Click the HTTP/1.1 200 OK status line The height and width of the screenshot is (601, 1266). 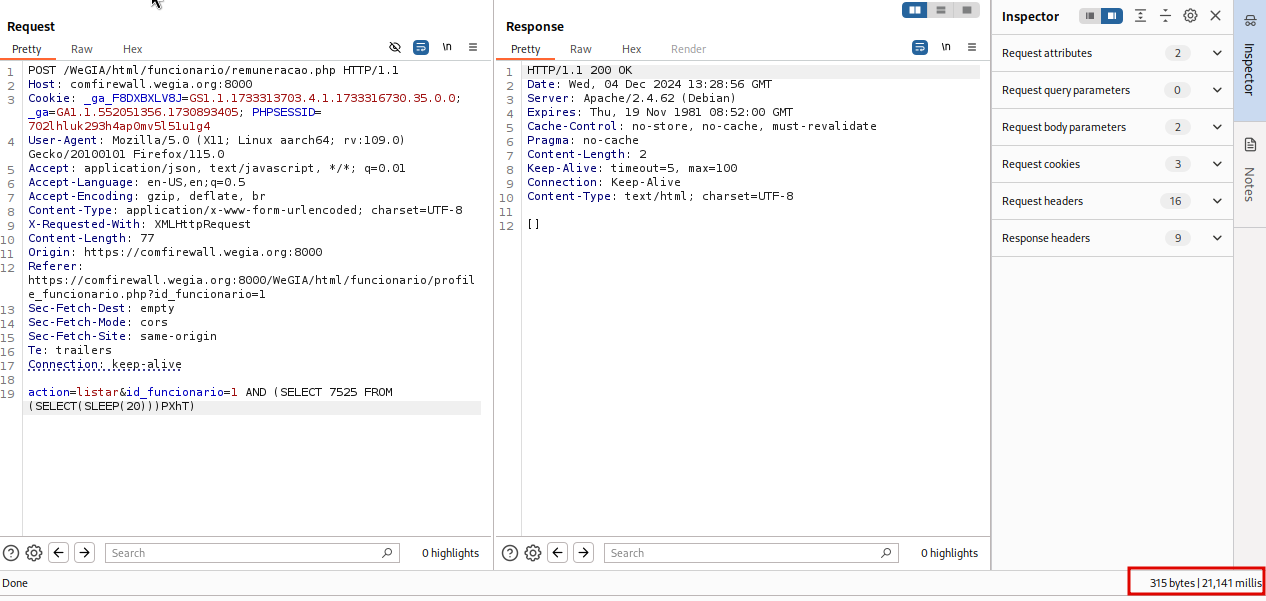(x=579, y=70)
